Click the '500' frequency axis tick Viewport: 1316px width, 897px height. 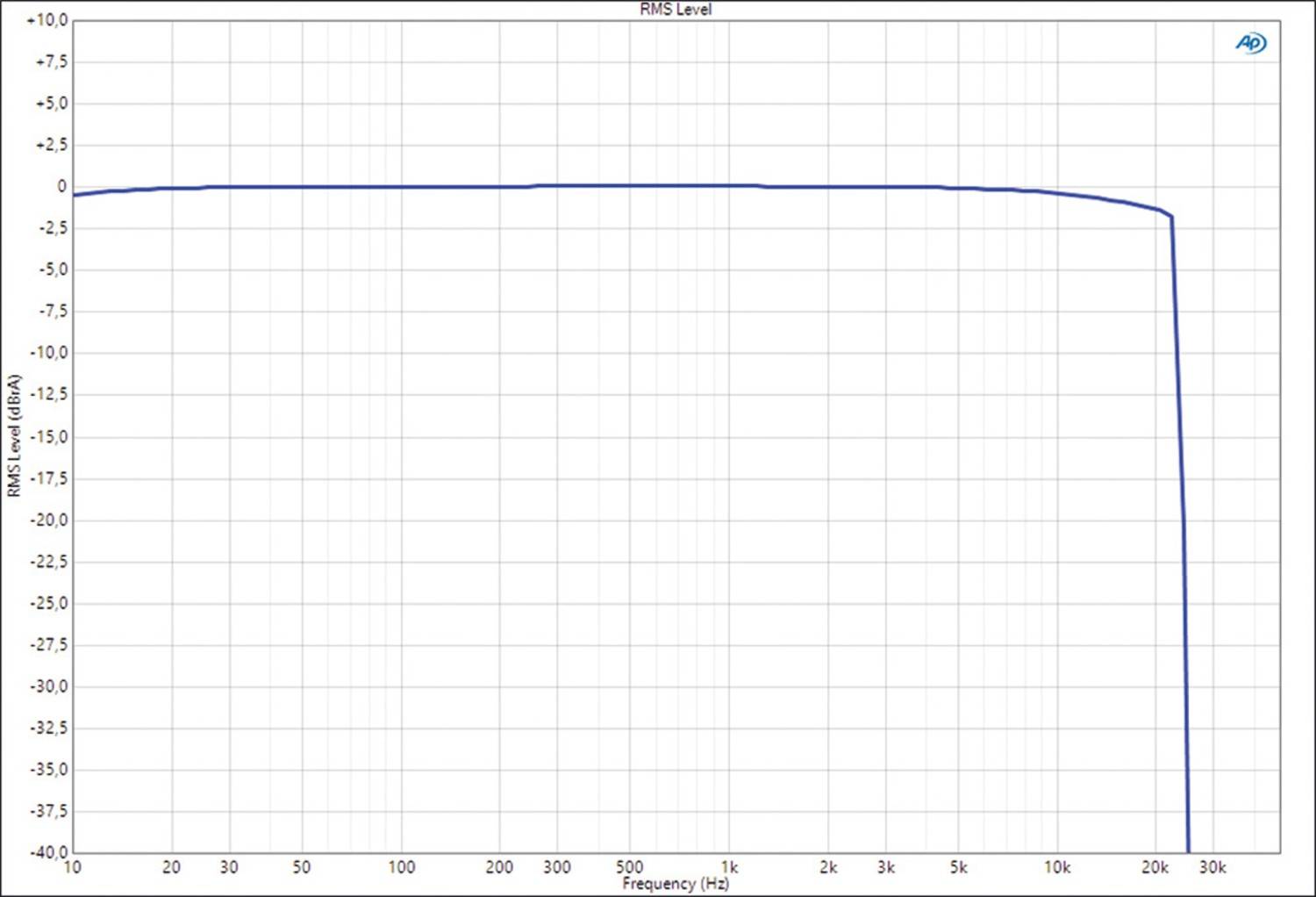pyautogui.click(x=629, y=867)
